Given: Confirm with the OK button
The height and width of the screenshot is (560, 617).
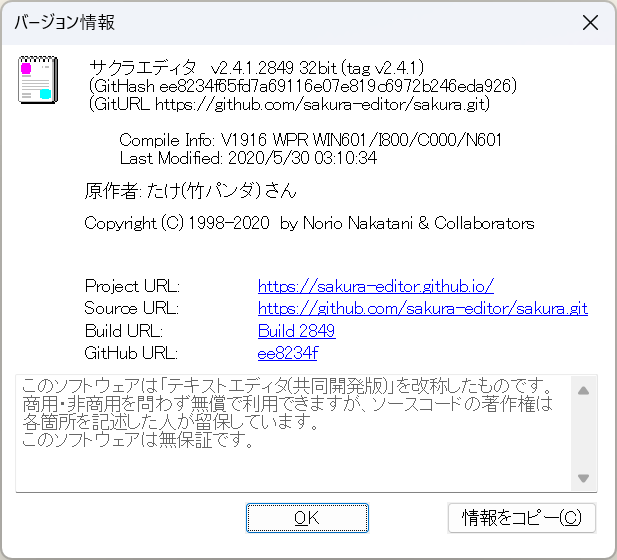Looking at the screenshot, I should pyautogui.click(x=307, y=518).
